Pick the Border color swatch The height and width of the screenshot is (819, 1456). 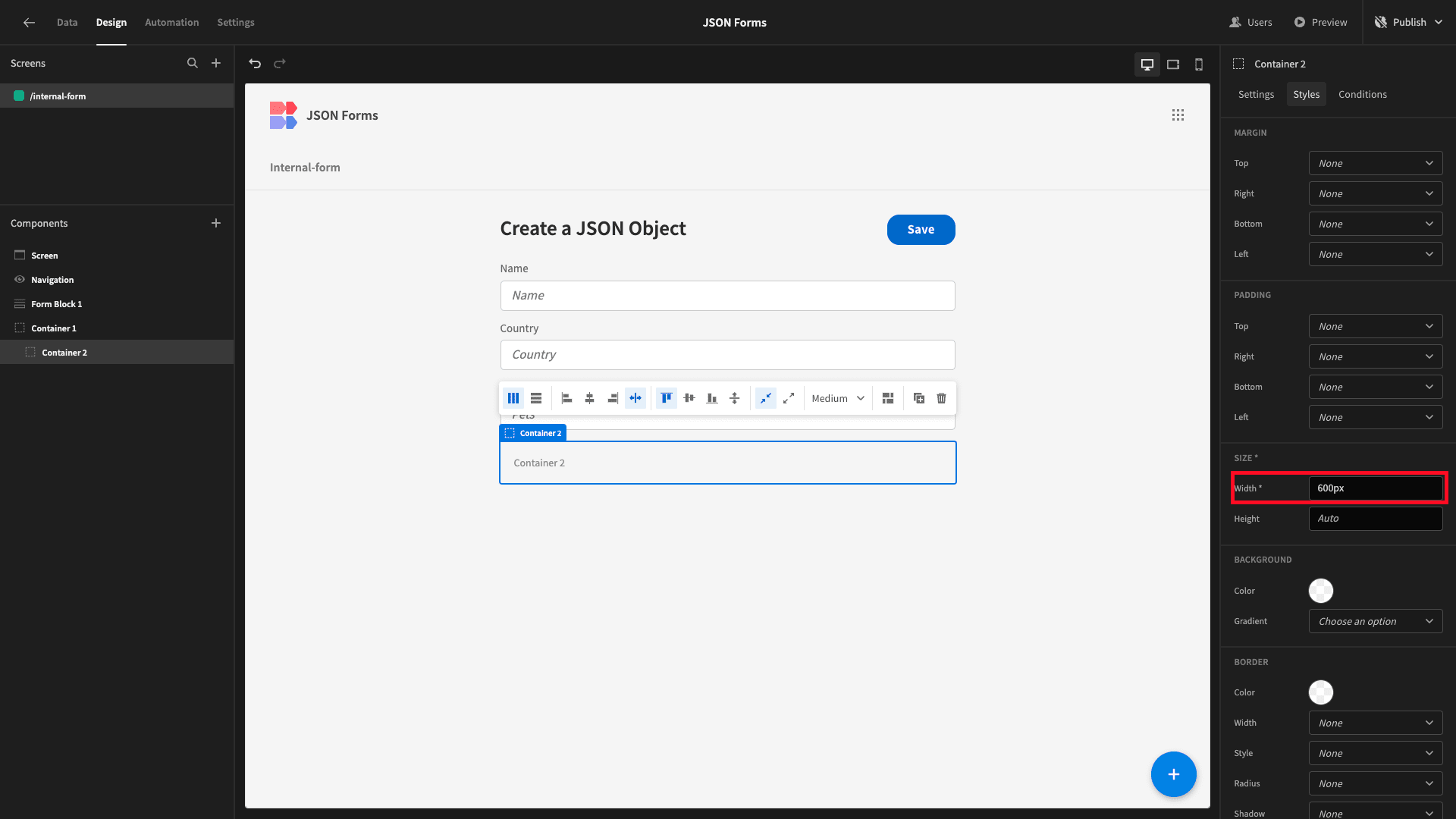coord(1320,692)
